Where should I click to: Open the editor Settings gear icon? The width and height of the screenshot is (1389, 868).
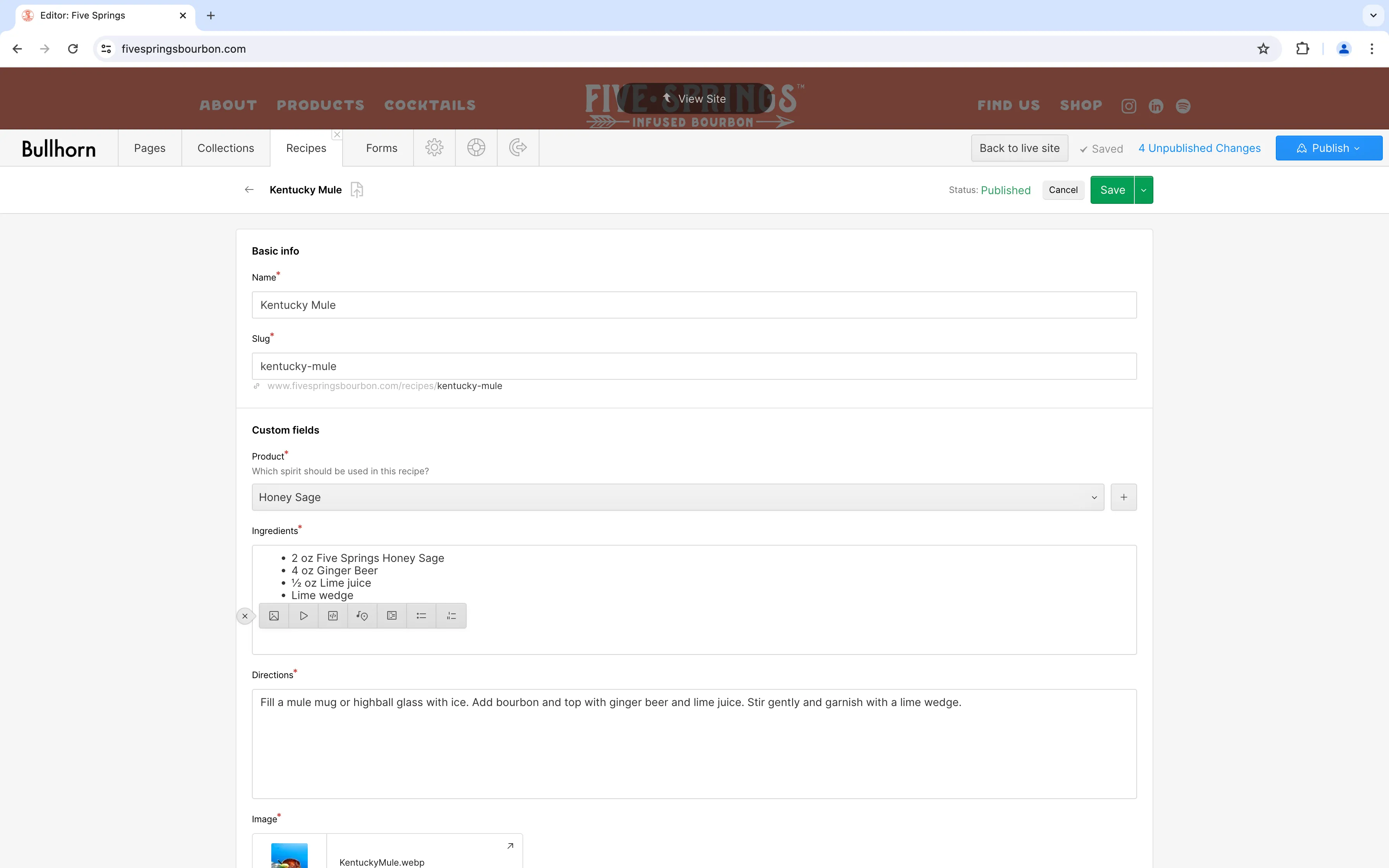click(434, 148)
